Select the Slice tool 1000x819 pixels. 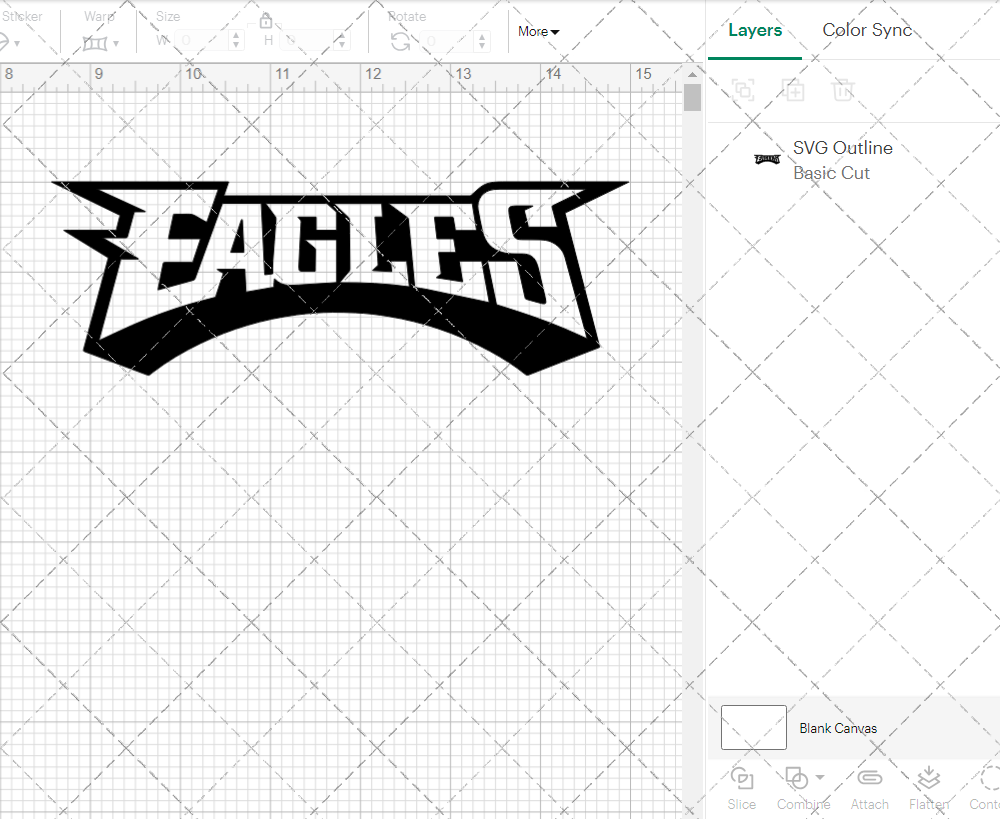(x=741, y=788)
